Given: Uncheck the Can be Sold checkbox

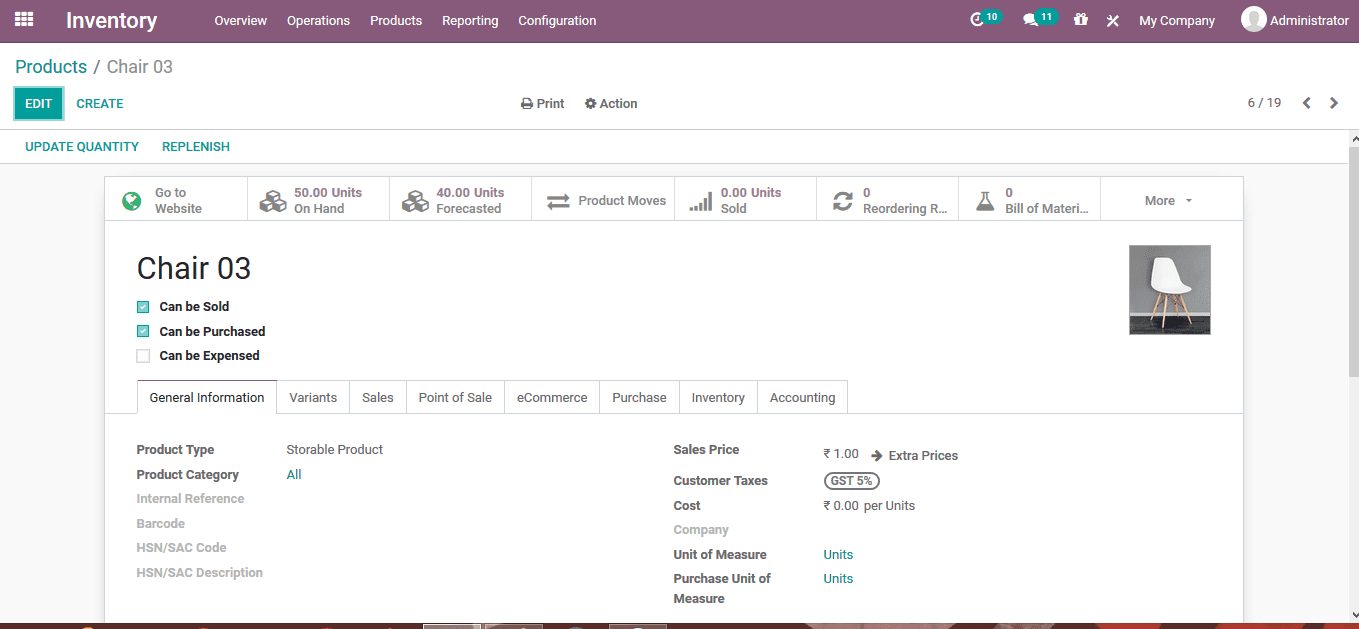Looking at the screenshot, I should (x=143, y=306).
